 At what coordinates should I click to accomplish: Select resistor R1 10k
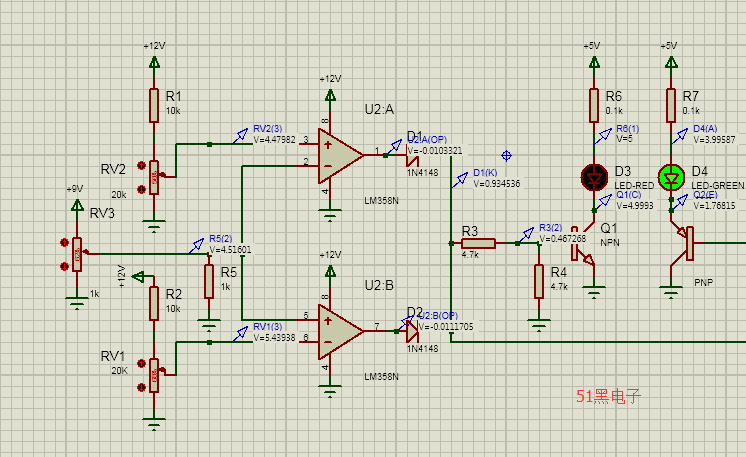154,104
